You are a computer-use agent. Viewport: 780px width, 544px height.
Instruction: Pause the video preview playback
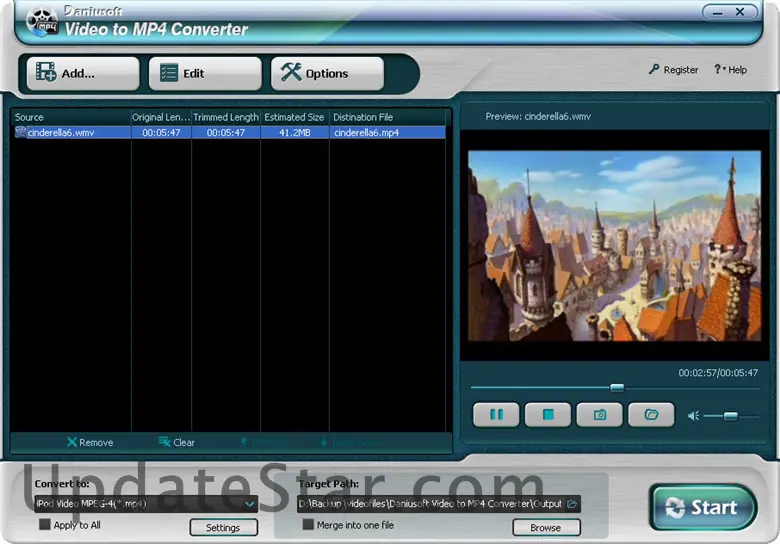click(496, 414)
